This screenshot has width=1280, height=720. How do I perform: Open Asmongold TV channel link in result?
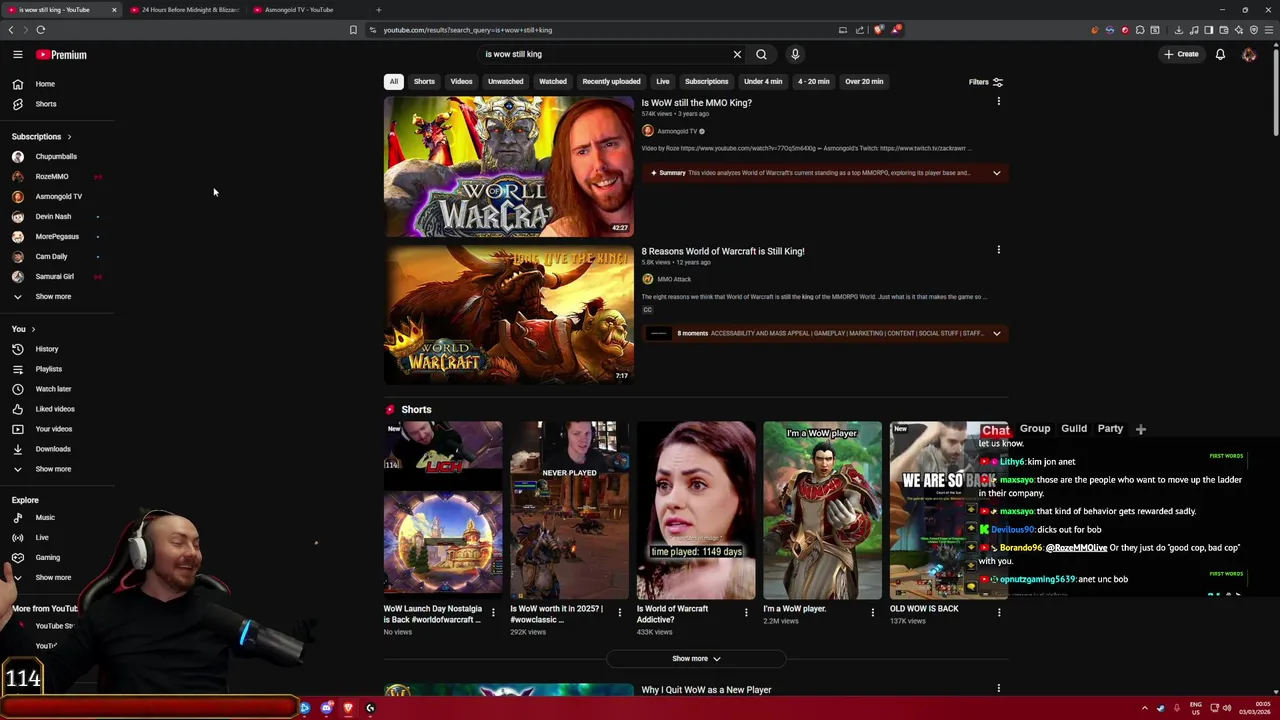677,131
